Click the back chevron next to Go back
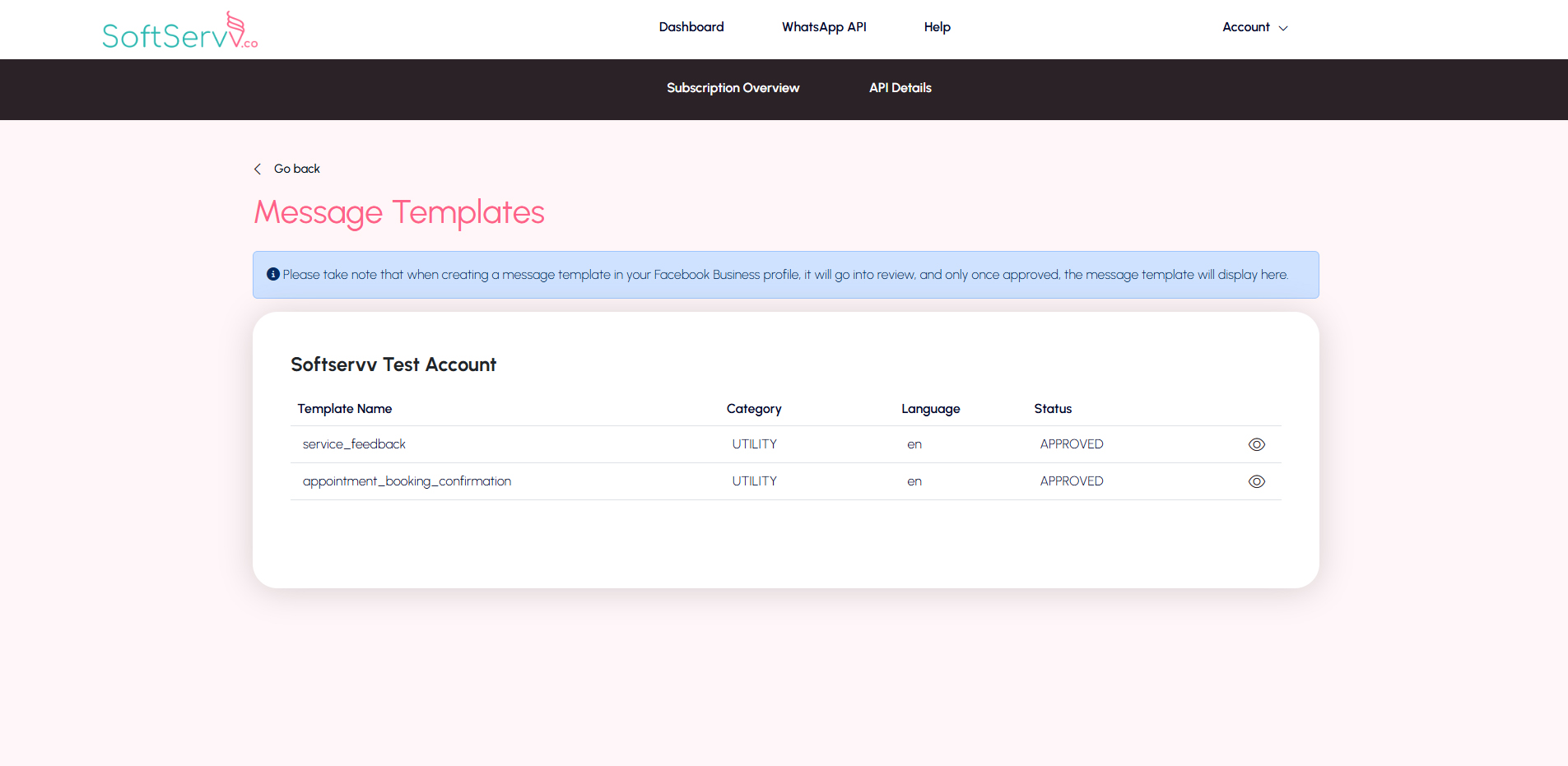Viewport: 1568px width, 766px height. 258,169
